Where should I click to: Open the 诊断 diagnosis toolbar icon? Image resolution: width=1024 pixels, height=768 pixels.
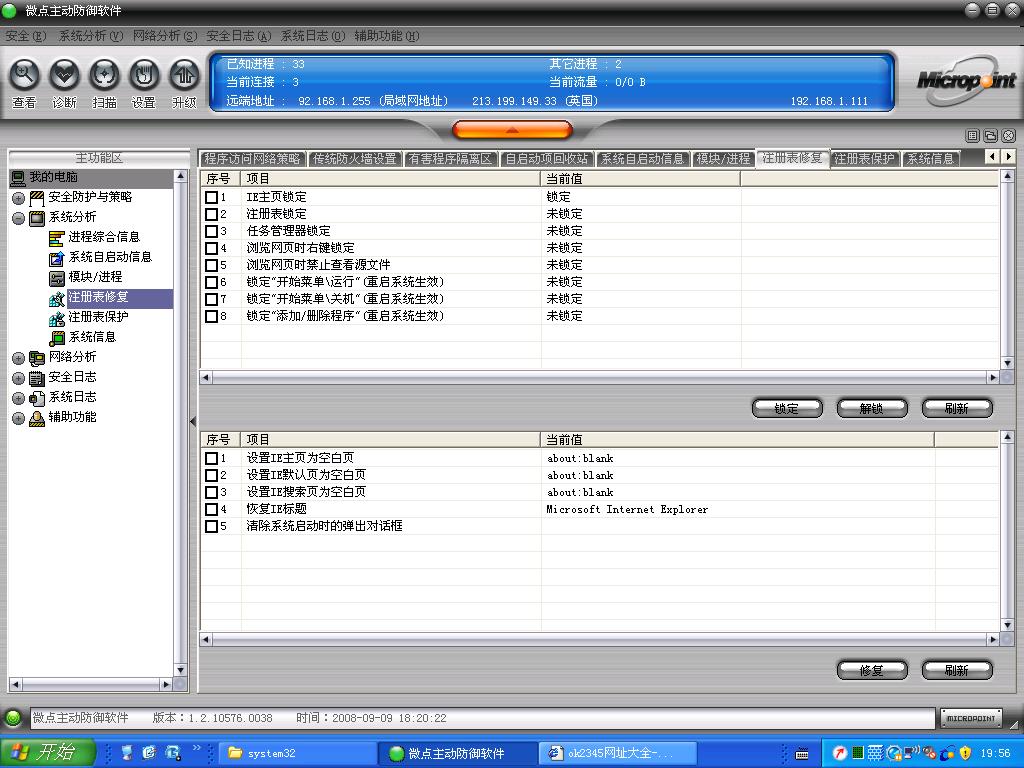click(64, 75)
